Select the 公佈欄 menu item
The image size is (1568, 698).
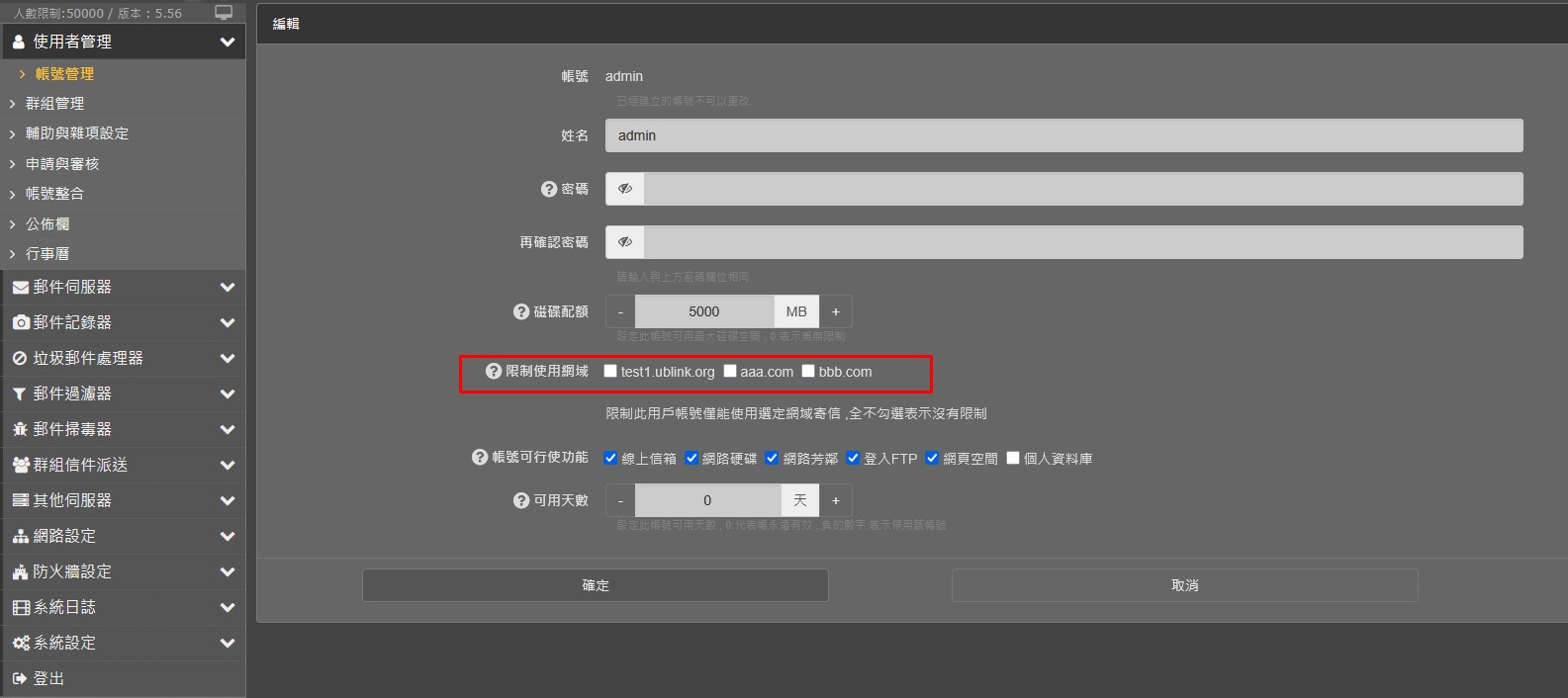(x=47, y=224)
